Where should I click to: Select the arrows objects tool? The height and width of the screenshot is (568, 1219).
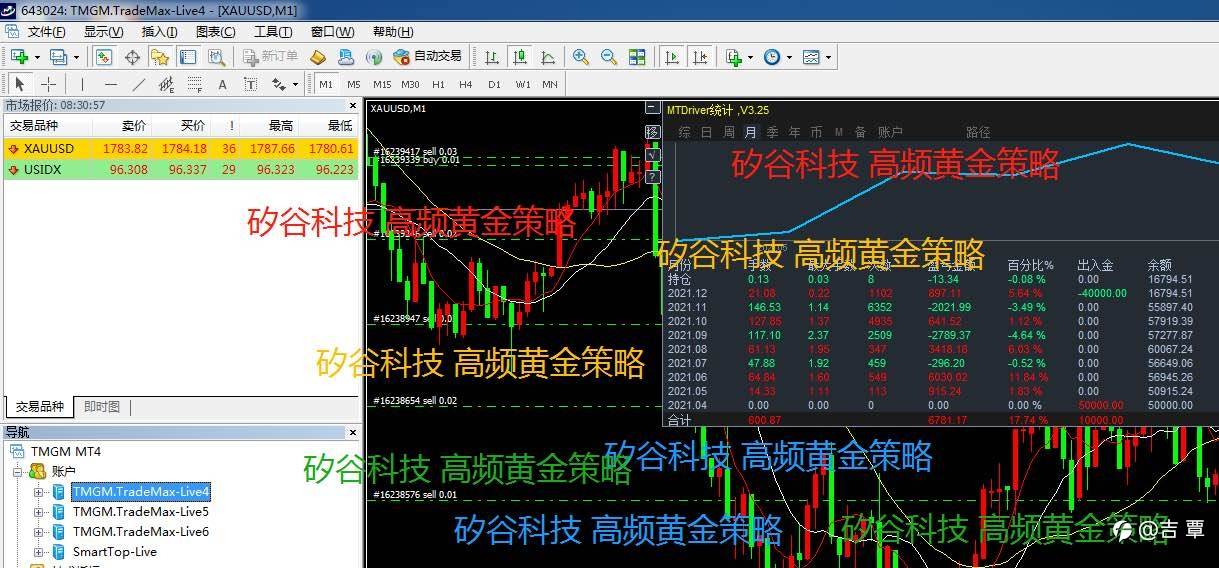[x=279, y=84]
